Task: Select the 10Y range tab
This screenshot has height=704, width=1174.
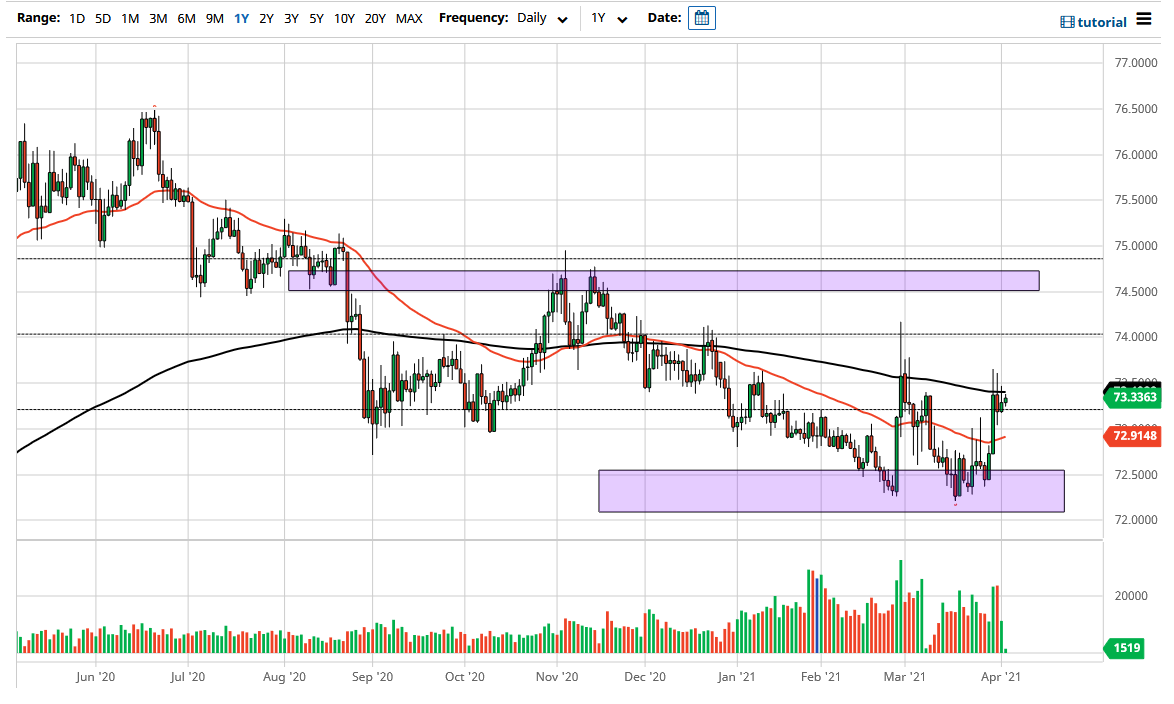Action: pyautogui.click(x=344, y=18)
